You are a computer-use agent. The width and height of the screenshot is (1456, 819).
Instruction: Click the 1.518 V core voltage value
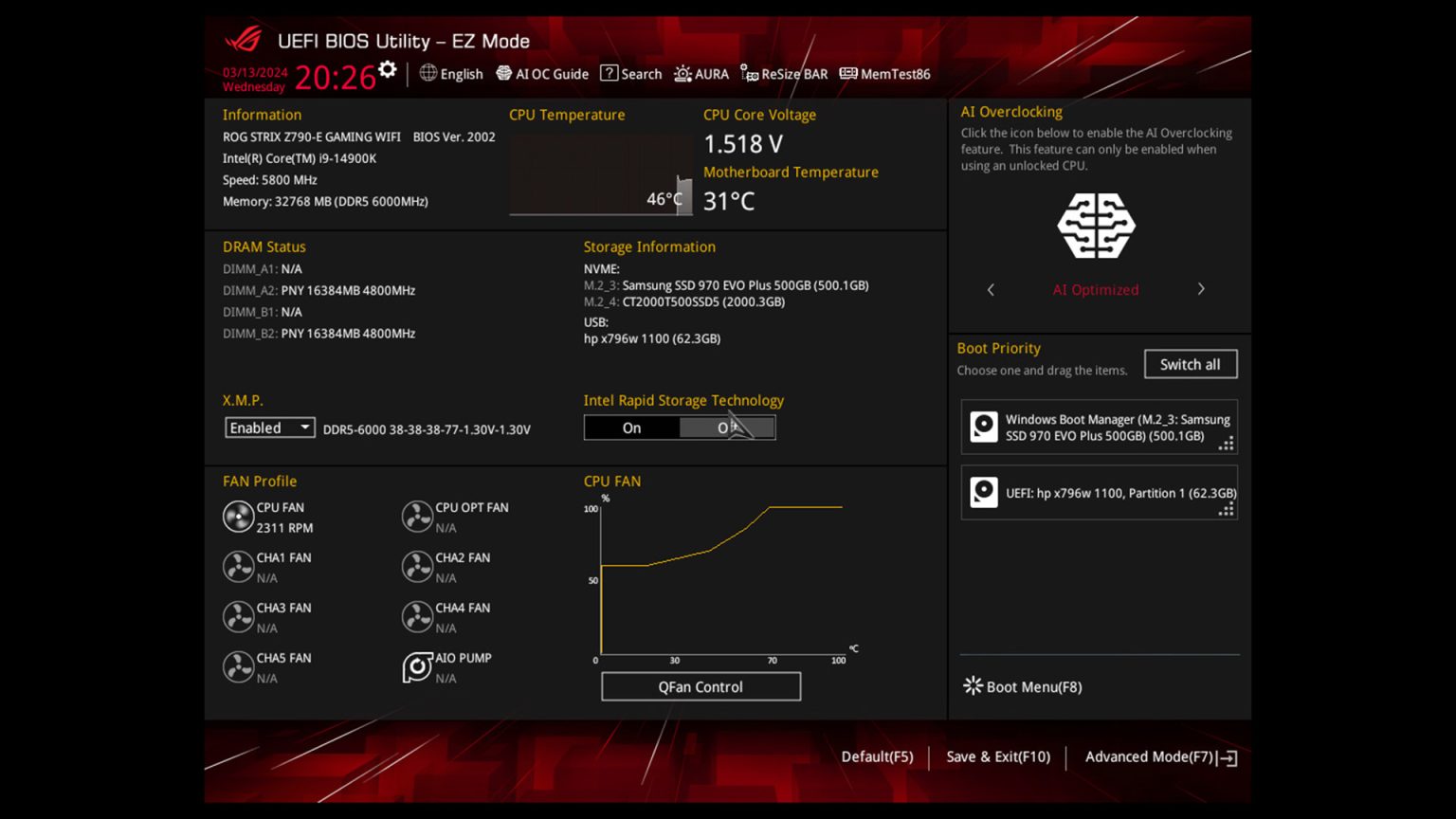coord(743,144)
